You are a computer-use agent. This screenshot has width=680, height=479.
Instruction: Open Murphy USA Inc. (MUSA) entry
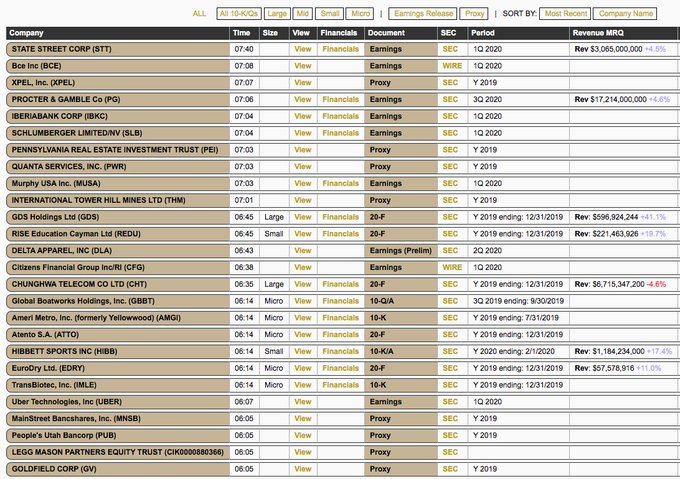coord(118,183)
